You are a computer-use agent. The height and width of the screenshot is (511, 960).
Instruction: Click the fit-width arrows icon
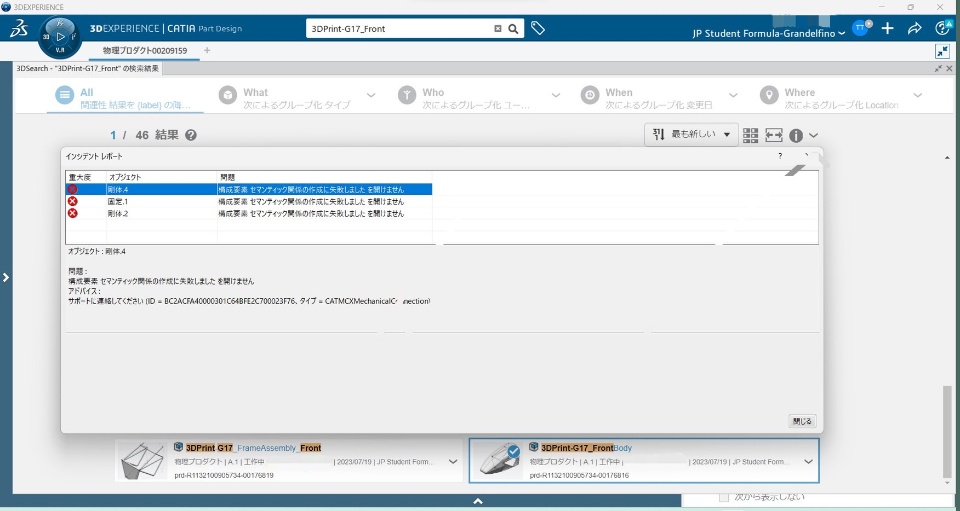774,135
